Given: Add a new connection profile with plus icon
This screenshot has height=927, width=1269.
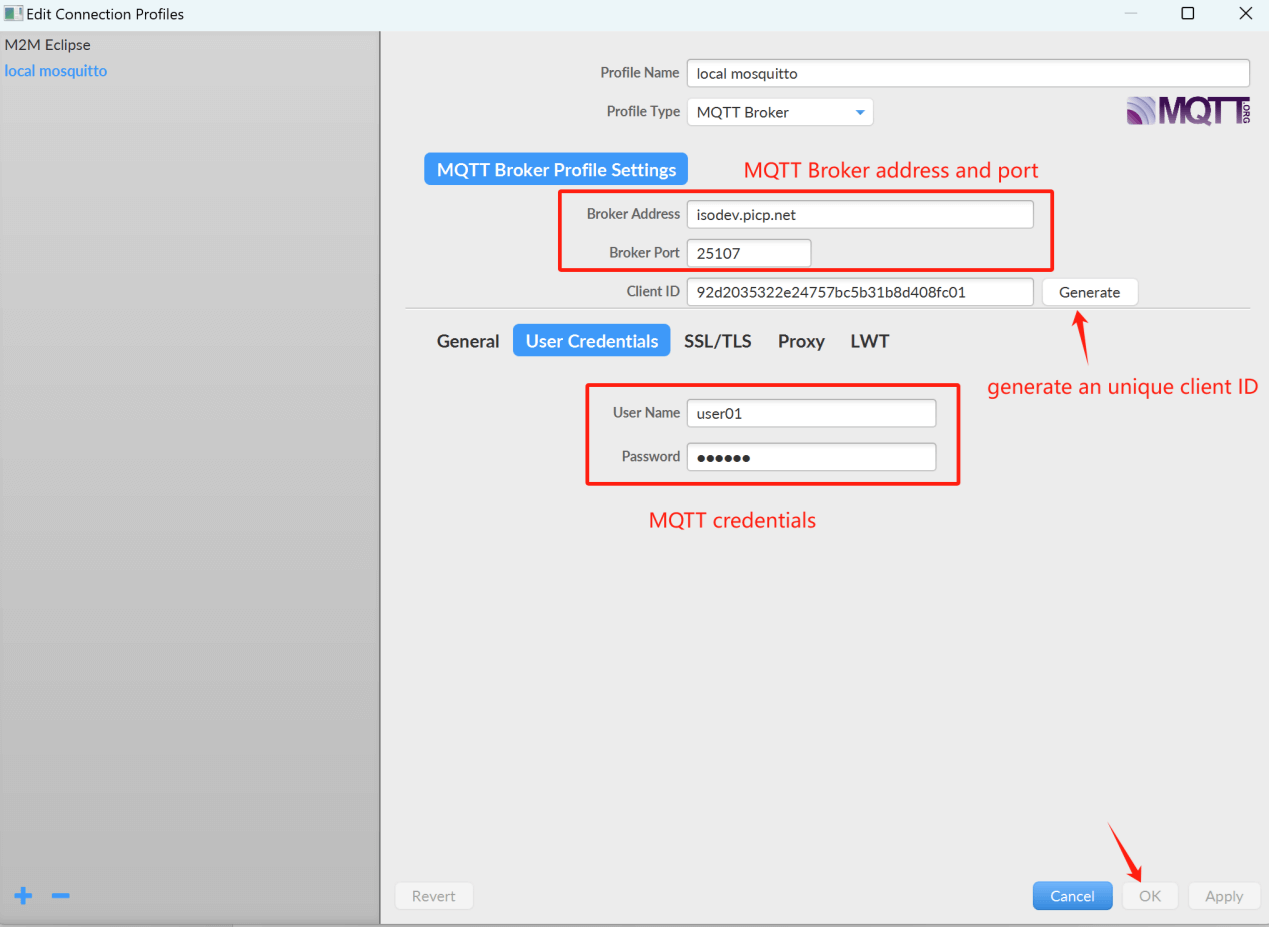Looking at the screenshot, I should 23,895.
